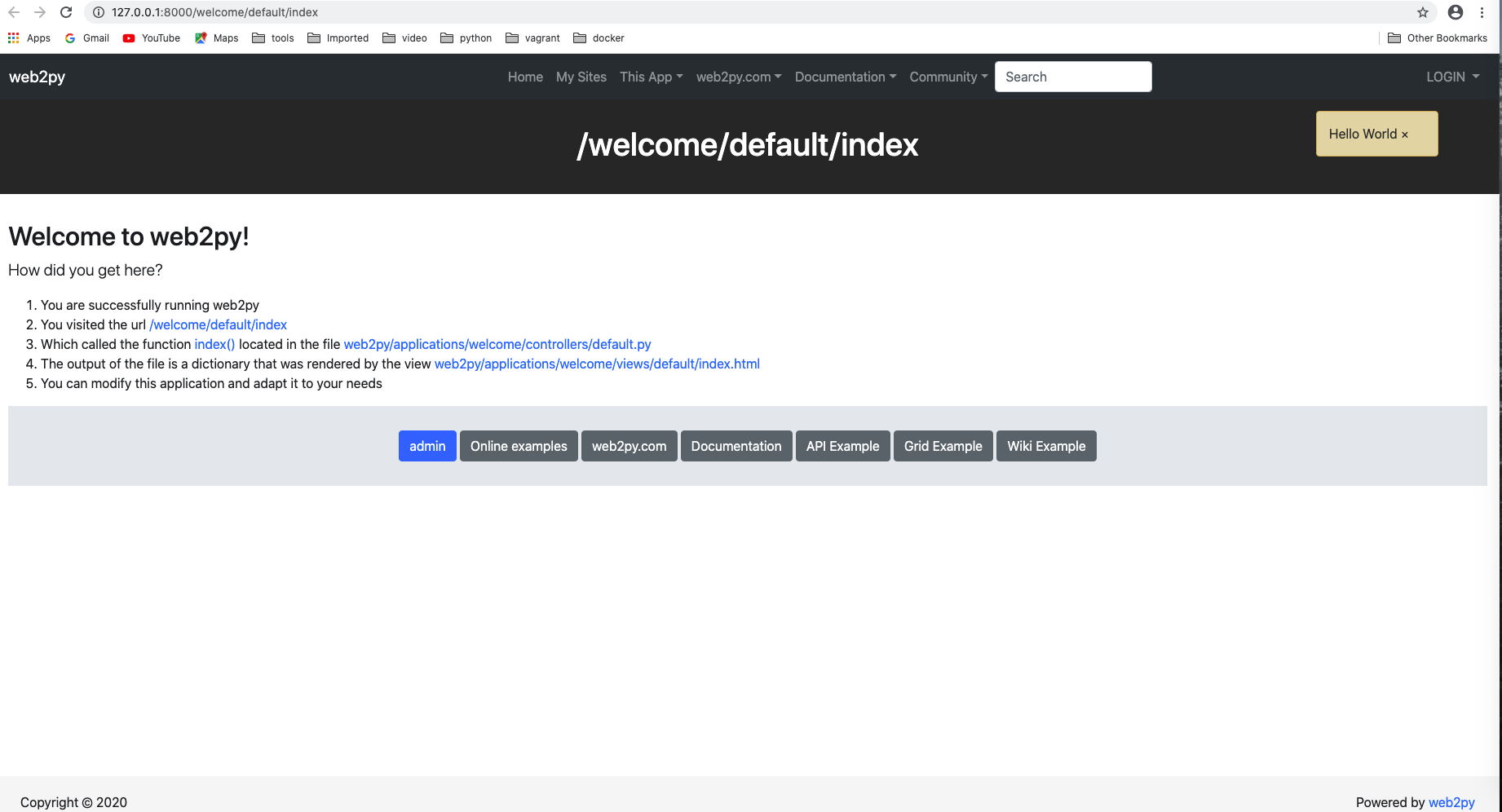Open the Chrome profile avatar icon
The image size is (1502, 812).
[1456, 12]
